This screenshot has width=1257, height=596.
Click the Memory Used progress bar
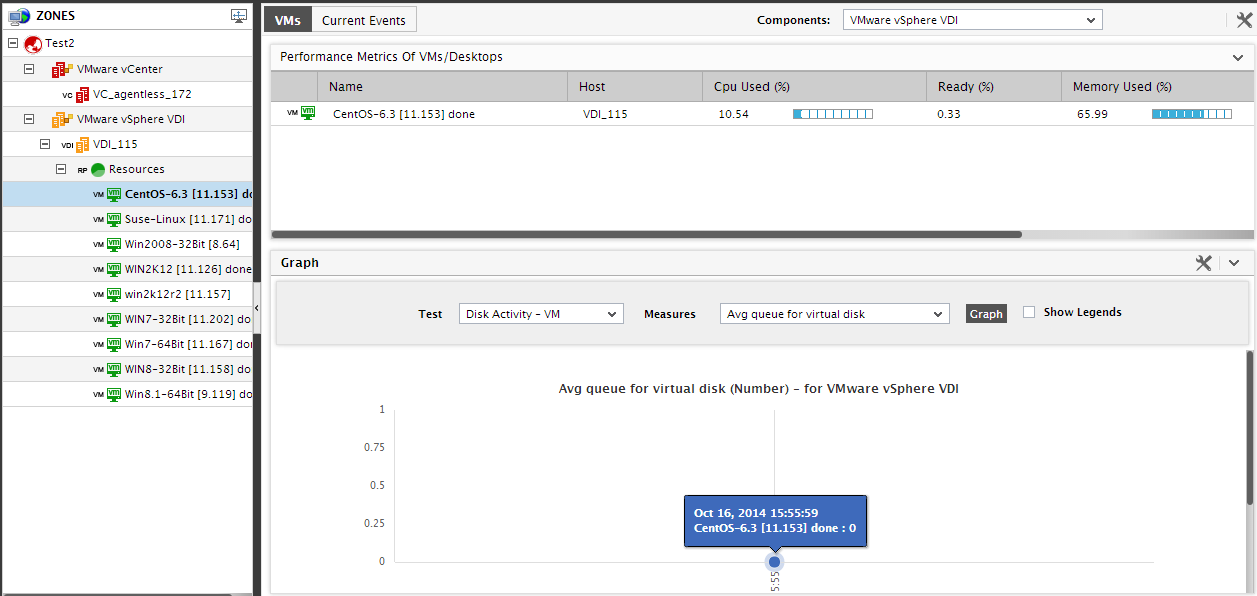pyautogui.click(x=1192, y=114)
